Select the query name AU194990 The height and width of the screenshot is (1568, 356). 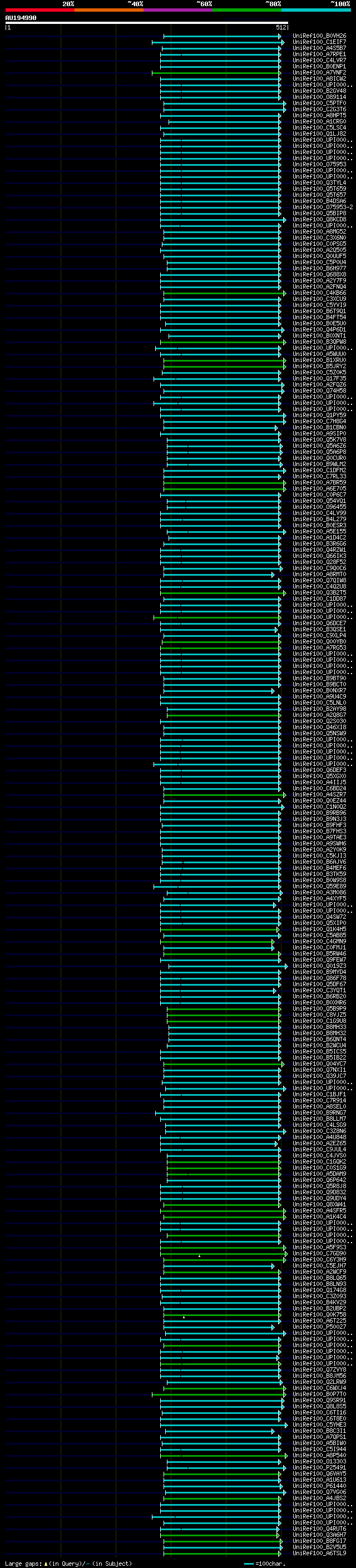[21, 18]
